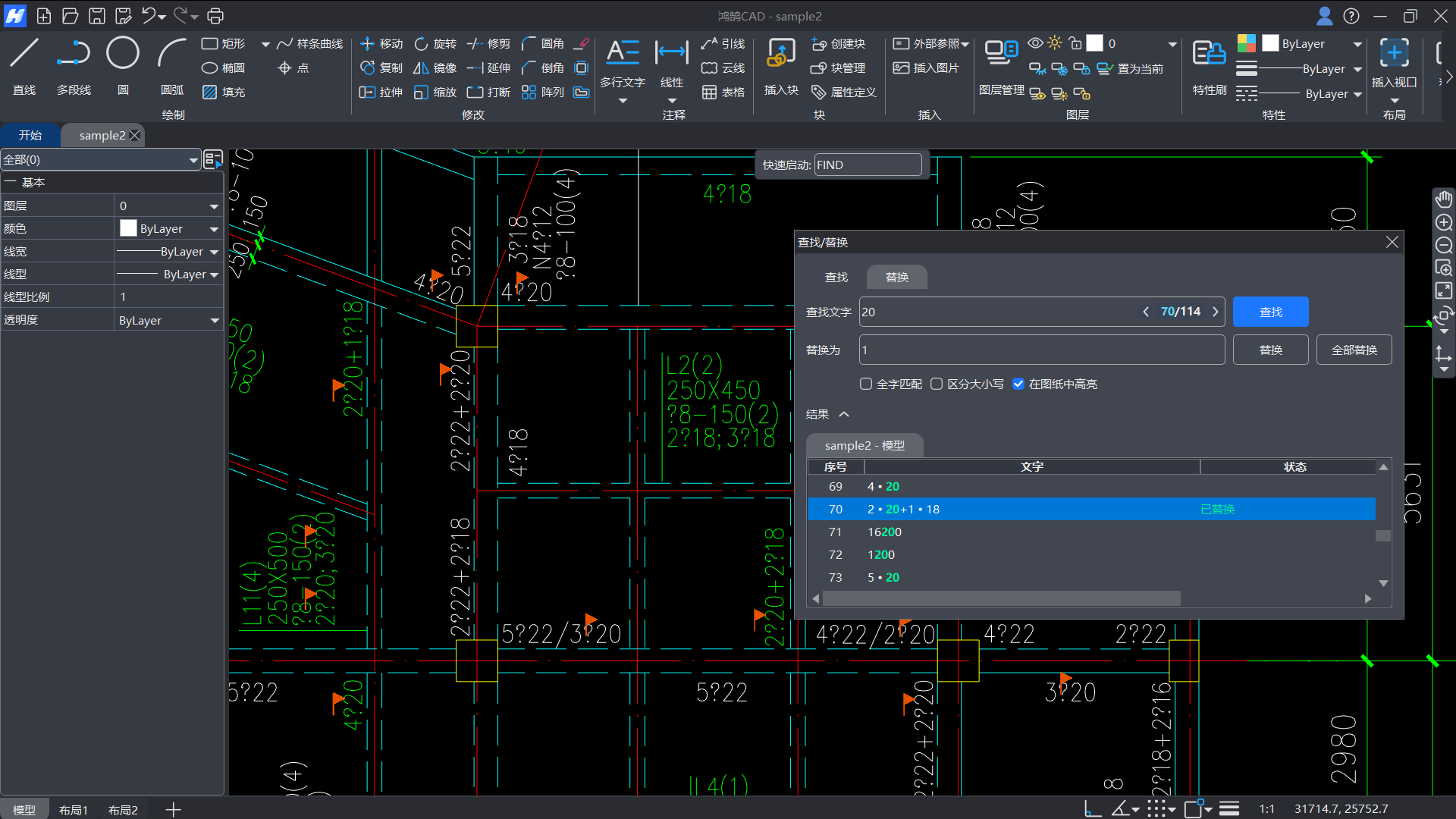Click the Replace All button
The height and width of the screenshot is (819, 1456).
click(1354, 350)
